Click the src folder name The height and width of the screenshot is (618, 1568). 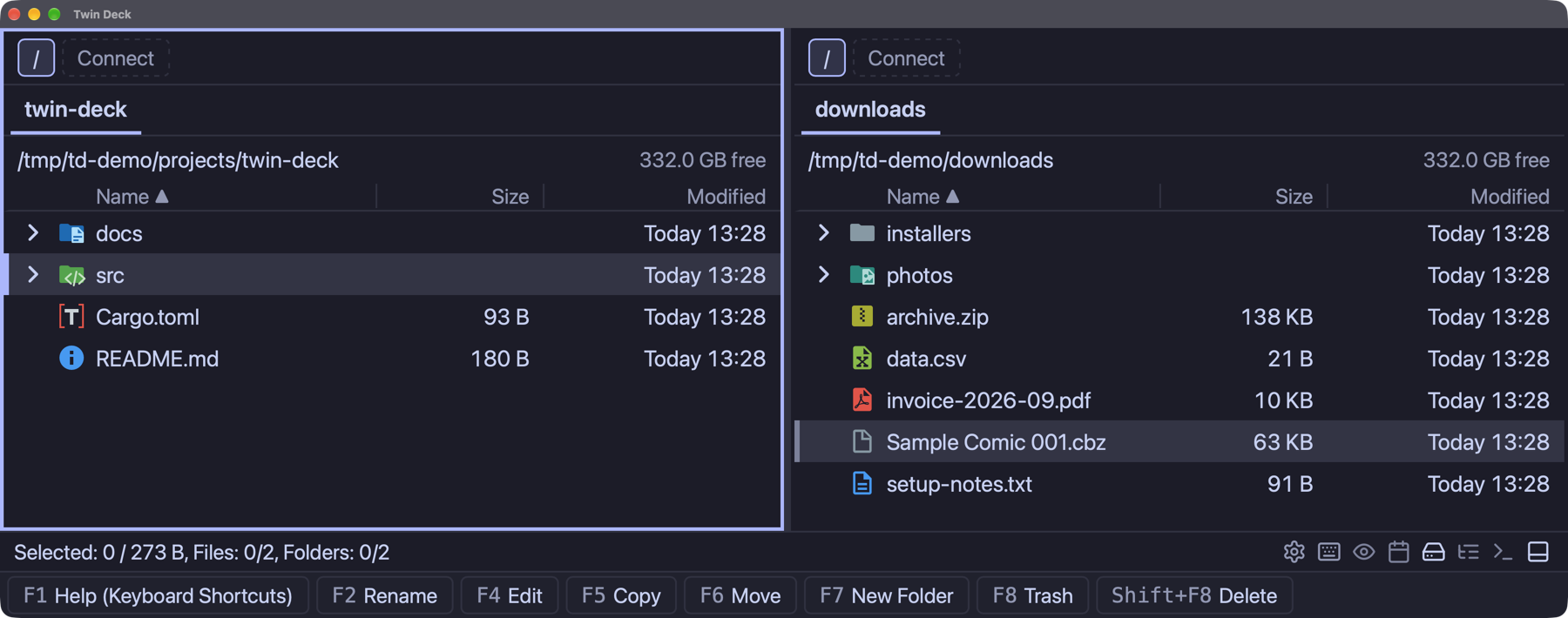(110, 275)
